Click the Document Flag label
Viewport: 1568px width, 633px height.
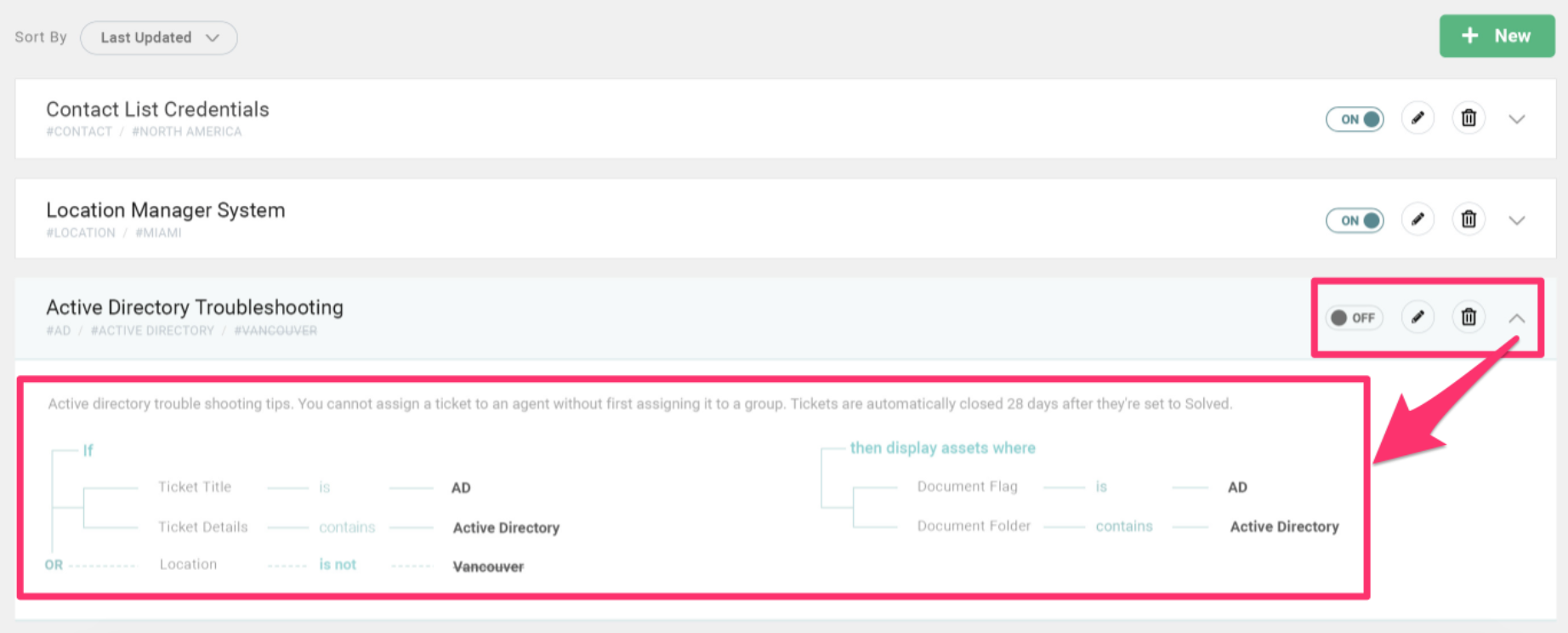(x=968, y=486)
